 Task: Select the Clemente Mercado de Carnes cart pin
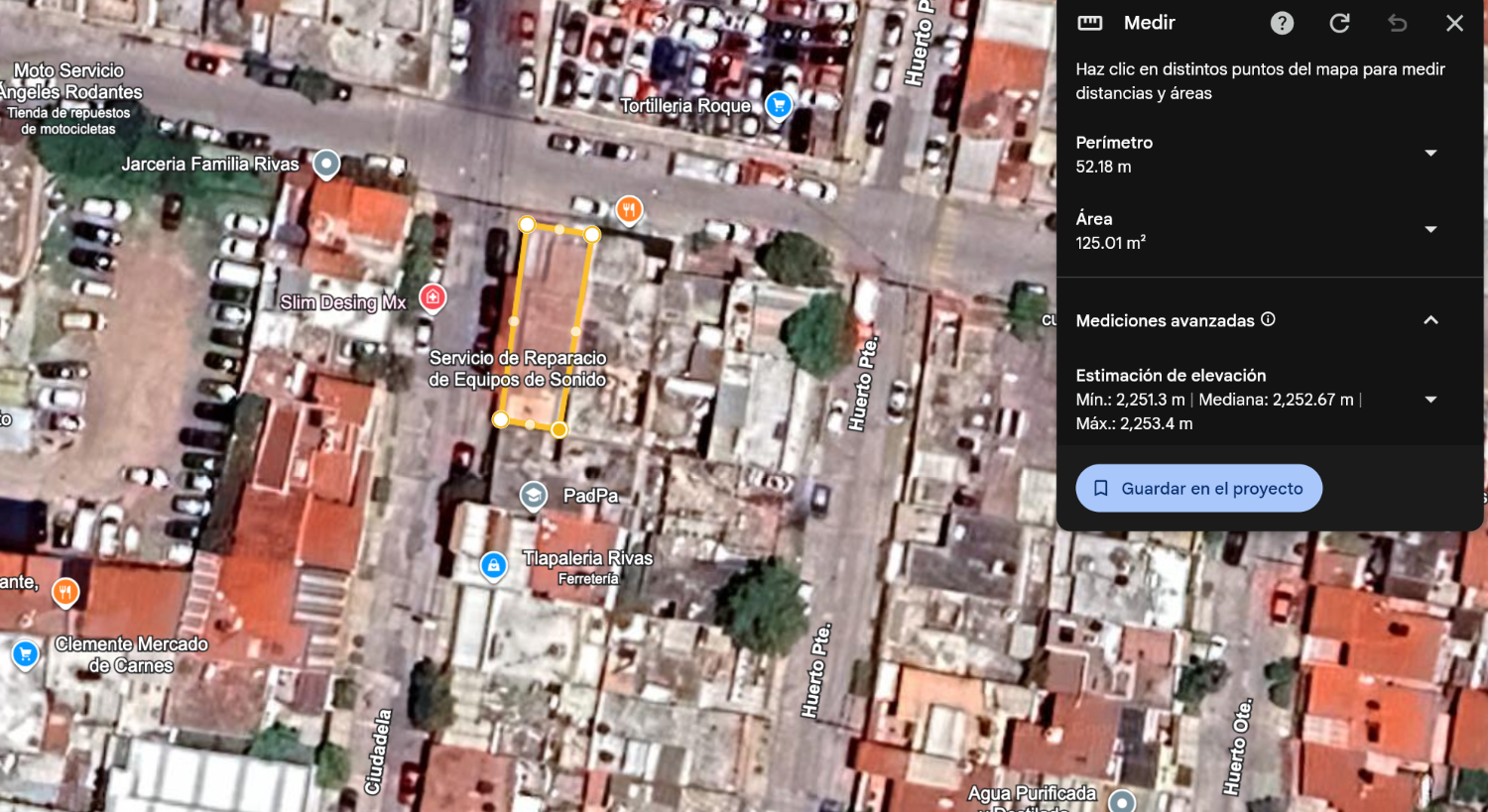click(x=26, y=654)
